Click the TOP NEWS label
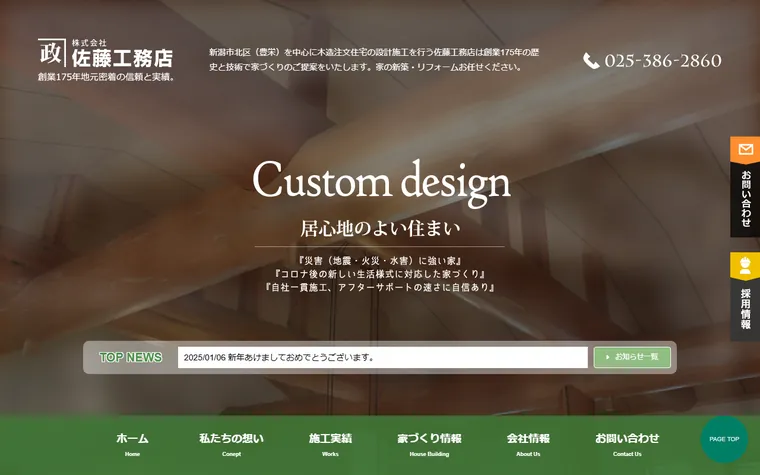Screen dimensions: 760x475 coord(130,357)
